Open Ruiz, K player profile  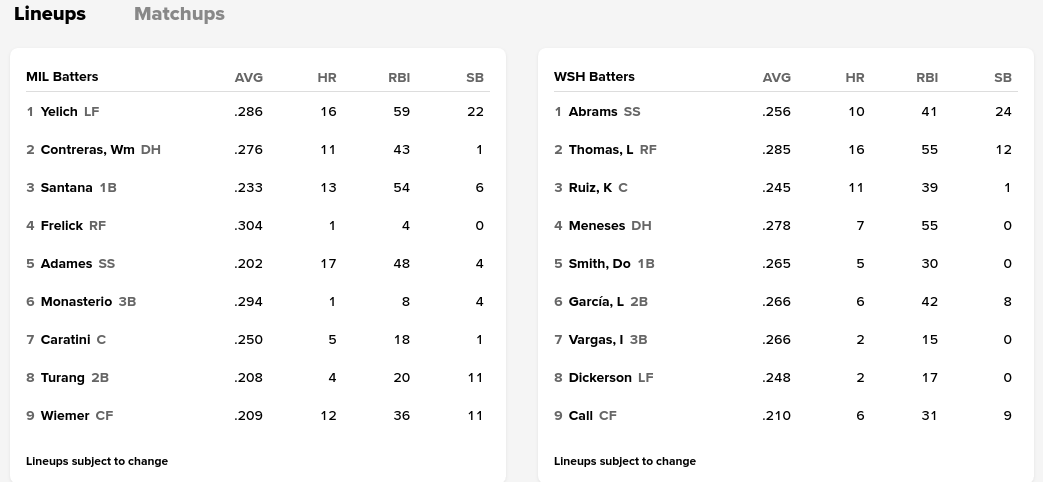tap(590, 188)
